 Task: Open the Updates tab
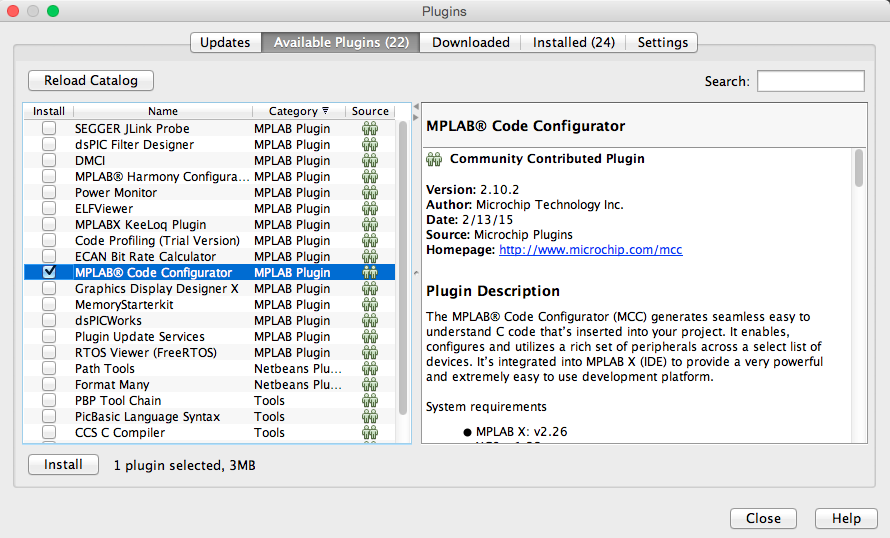coord(225,42)
